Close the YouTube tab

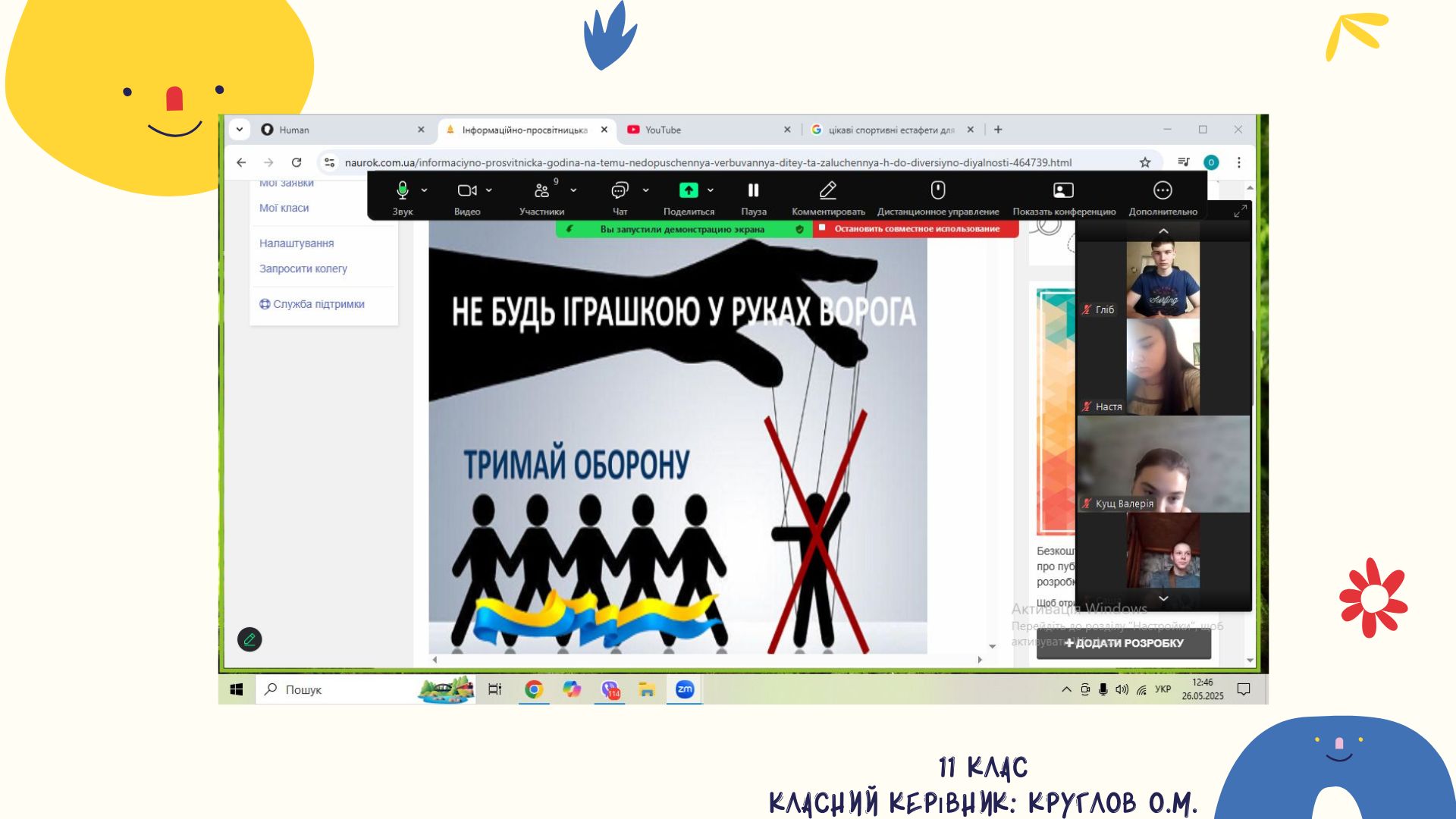click(787, 130)
